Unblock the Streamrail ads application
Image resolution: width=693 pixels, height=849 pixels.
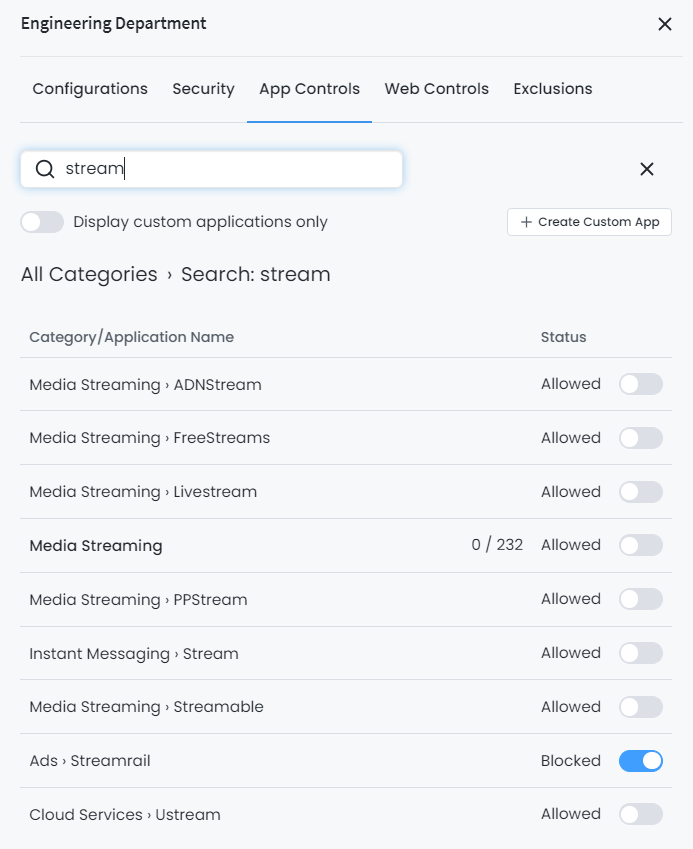640,760
